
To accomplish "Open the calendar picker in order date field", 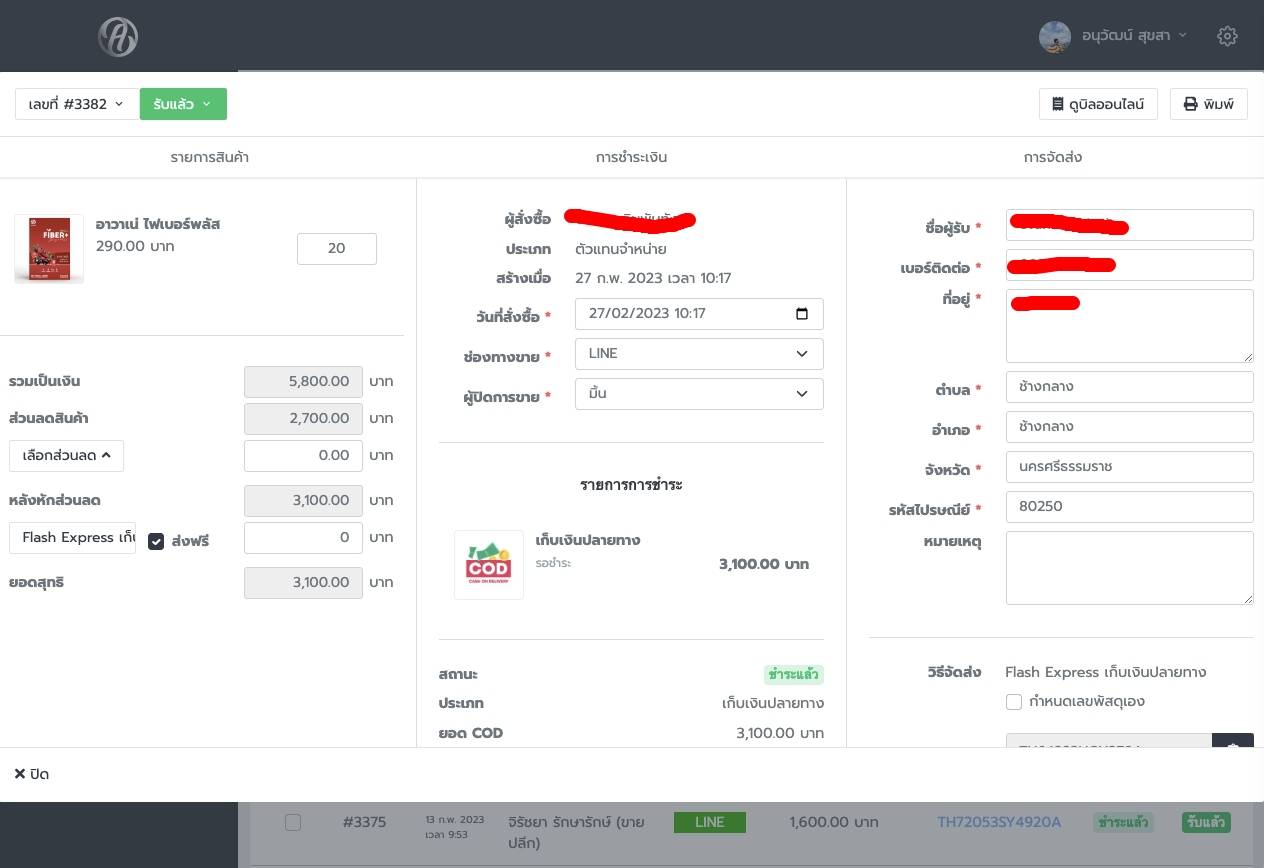I will [x=801, y=314].
